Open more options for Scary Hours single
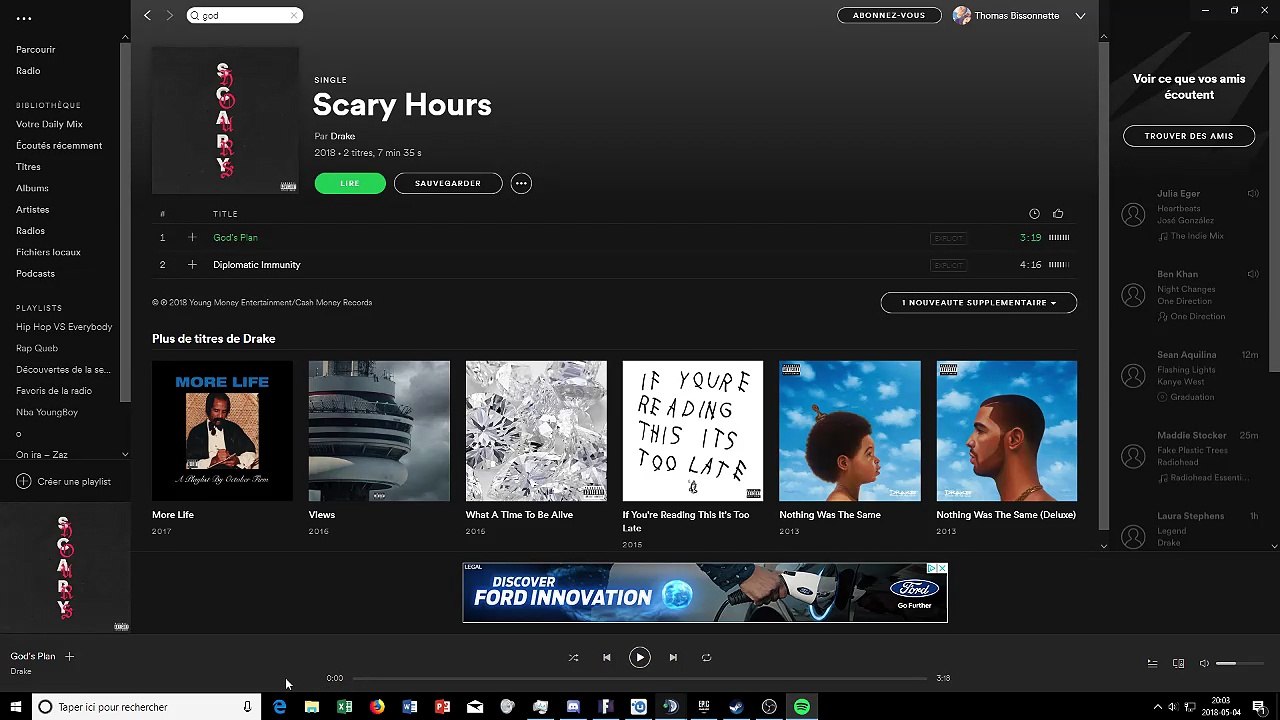This screenshot has width=1280, height=720. 521,183
